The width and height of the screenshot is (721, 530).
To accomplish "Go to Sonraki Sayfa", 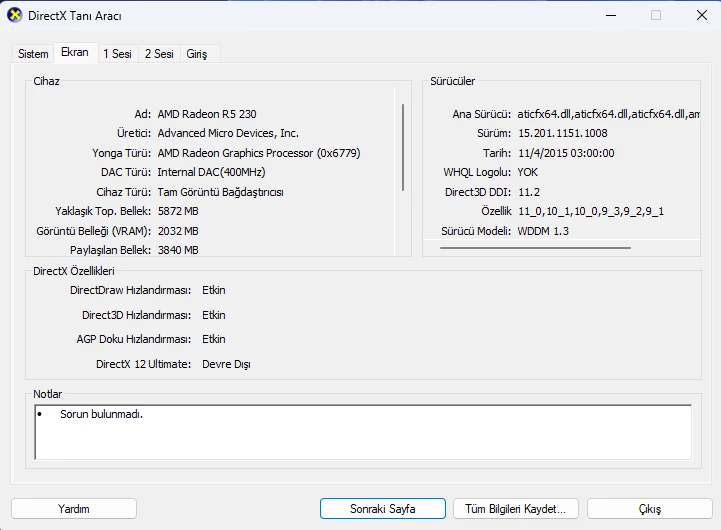I will (x=383, y=509).
